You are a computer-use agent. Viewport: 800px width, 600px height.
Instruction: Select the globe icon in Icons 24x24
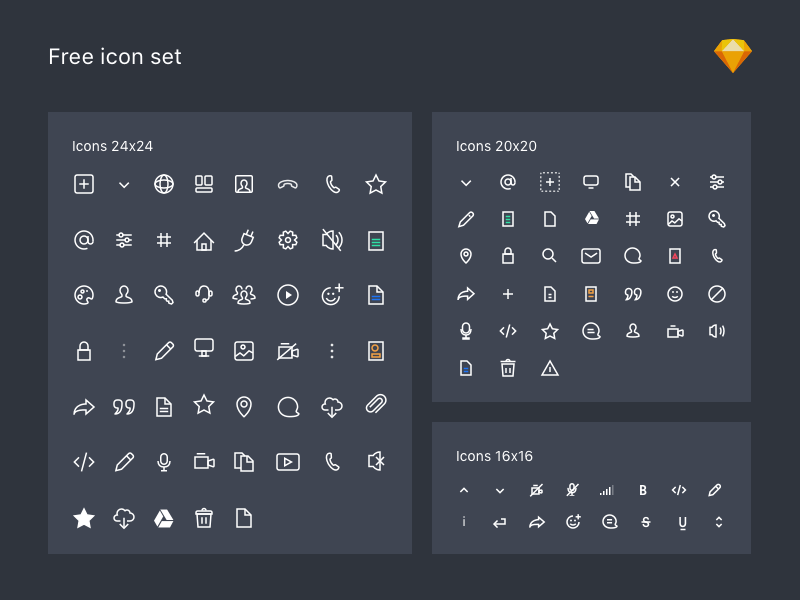[164, 184]
